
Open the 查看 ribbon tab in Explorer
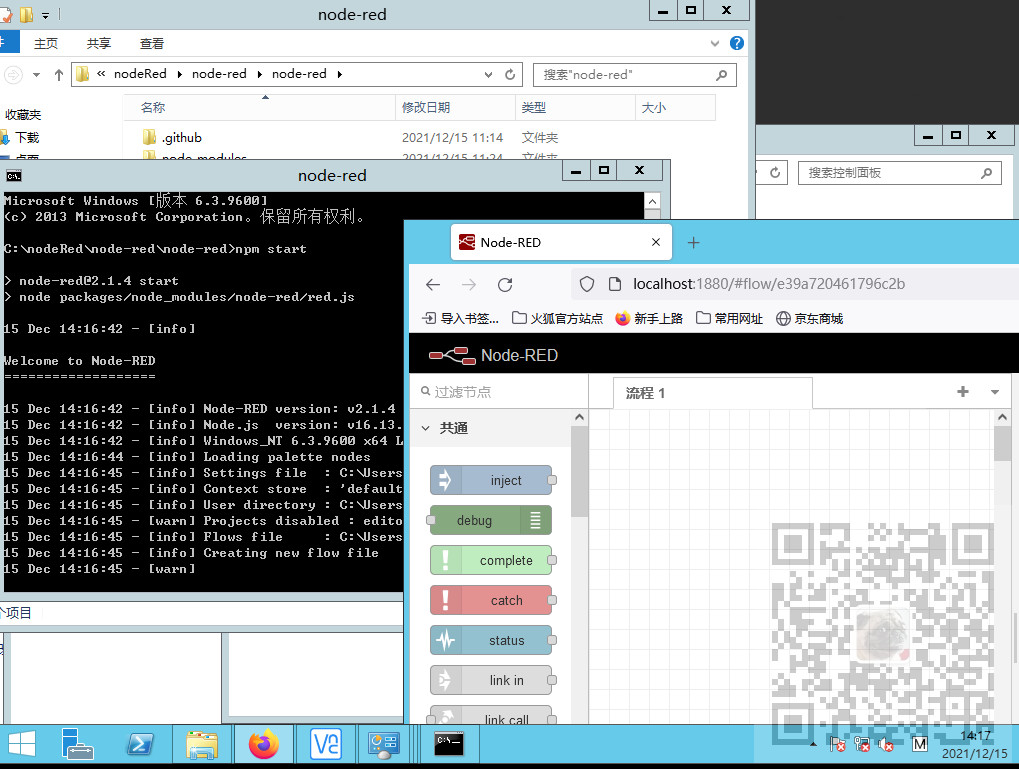point(151,44)
